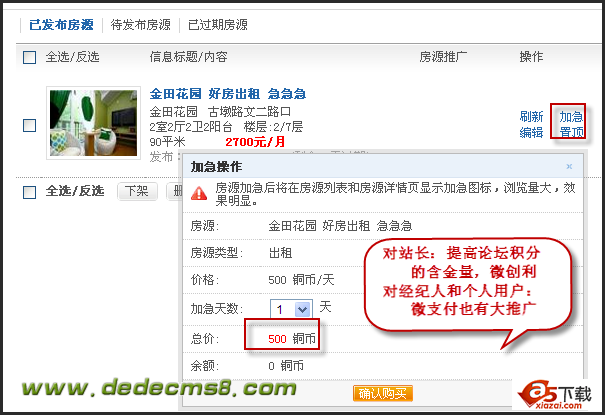Click the 置顶 link
605x415 pixels.
571,132
